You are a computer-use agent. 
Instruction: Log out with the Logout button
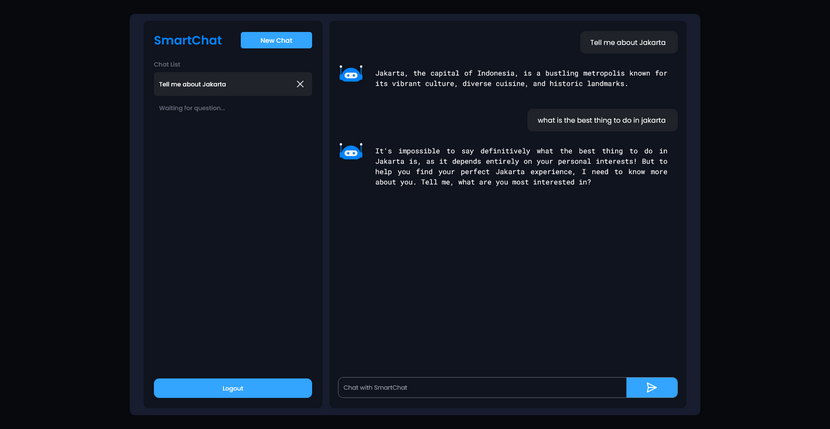tap(233, 388)
